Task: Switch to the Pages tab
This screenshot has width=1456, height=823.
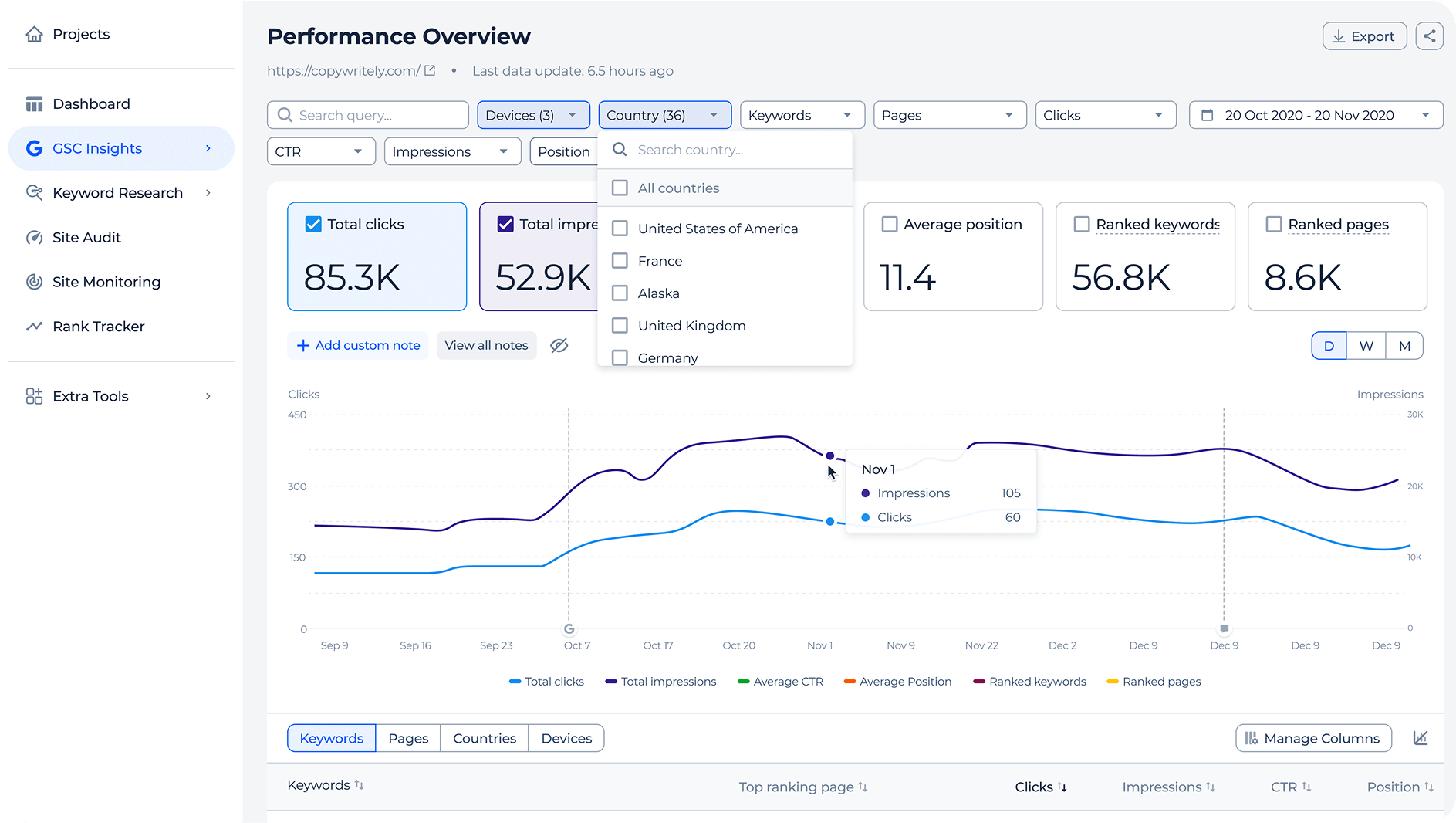Action: pyautogui.click(x=408, y=738)
